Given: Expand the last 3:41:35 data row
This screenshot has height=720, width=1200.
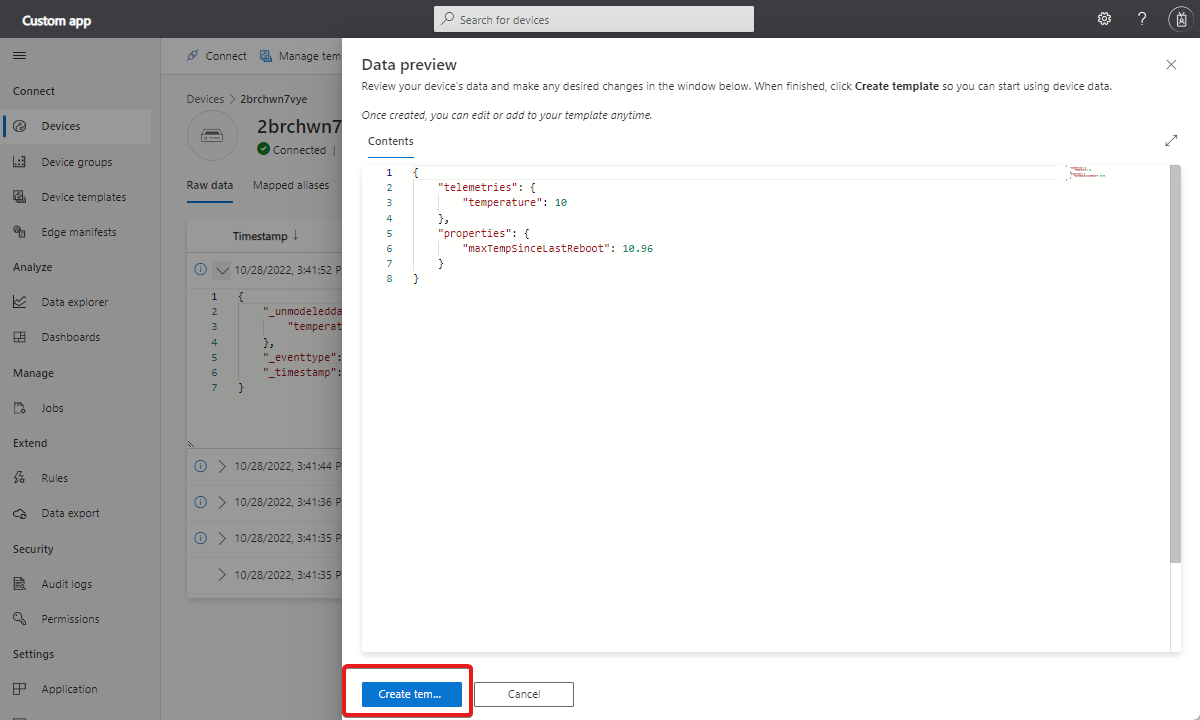Looking at the screenshot, I should [x=222, y=575].
